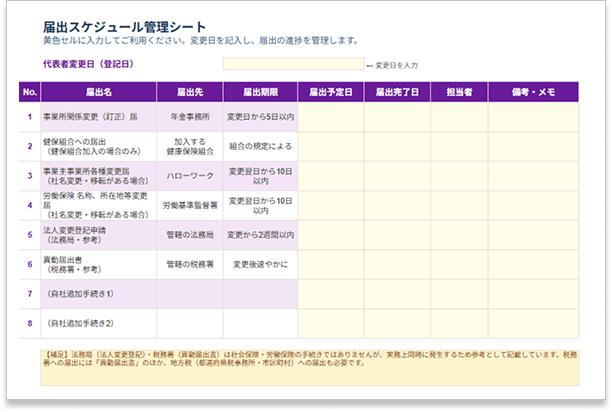Viewport: 612px width, 412px height.
Task: Select the 届出完了日 cell for row 1
Action: (x=397, y=117)
